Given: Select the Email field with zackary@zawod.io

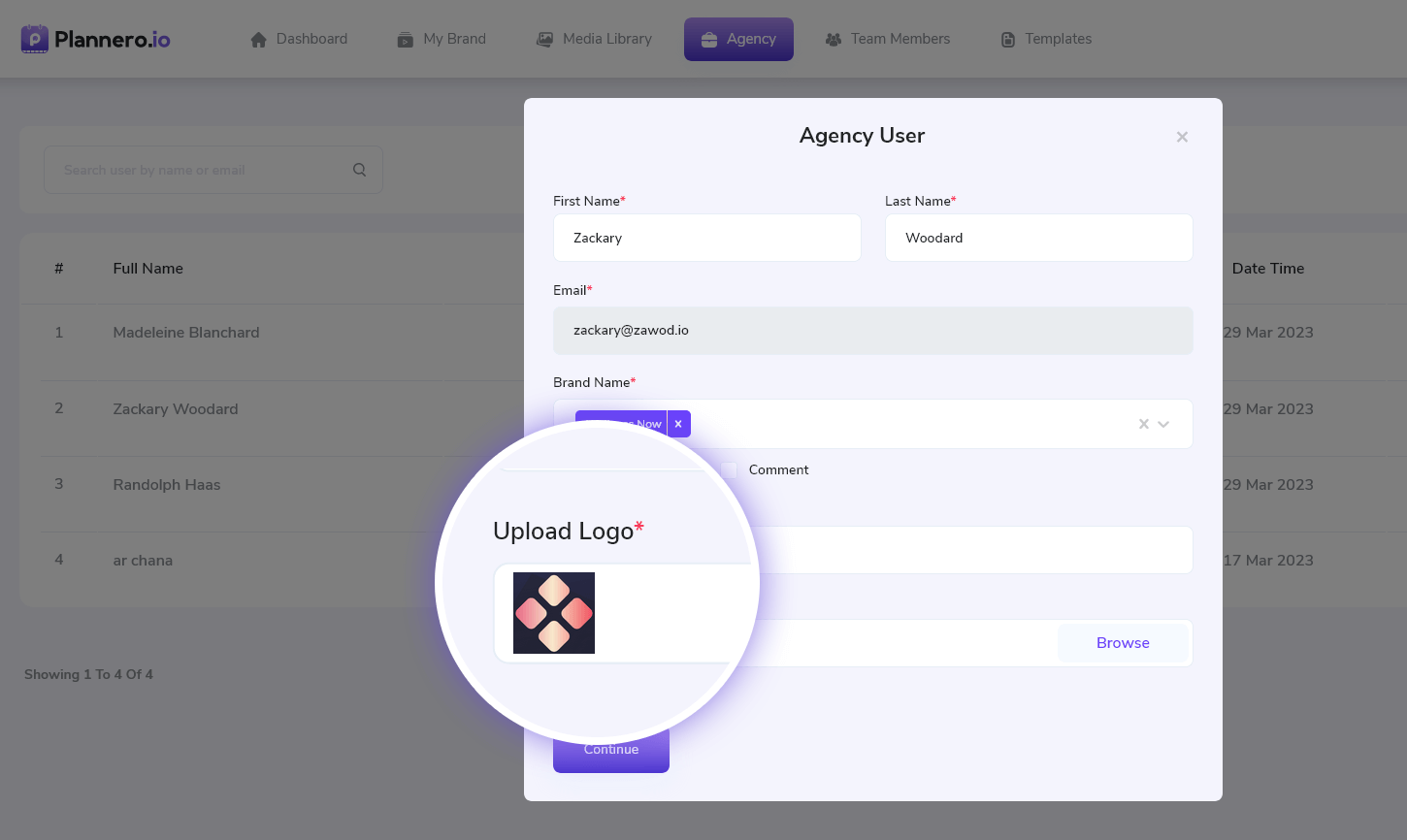Looking at the screenshot, I should pyautogui.click(x=872, y=331).
